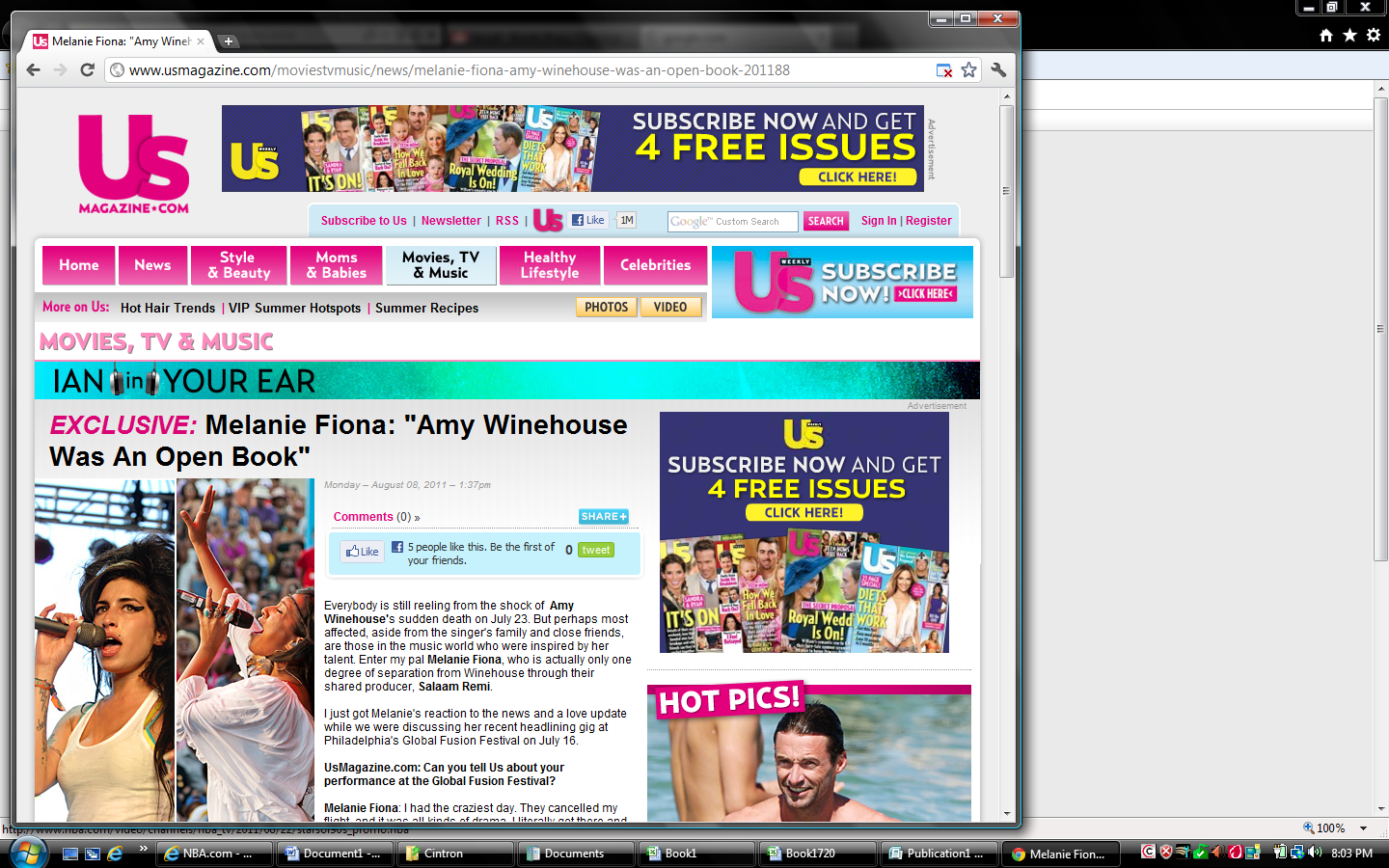
Task: Open a new tab with plus button
Action: [228, 41]
